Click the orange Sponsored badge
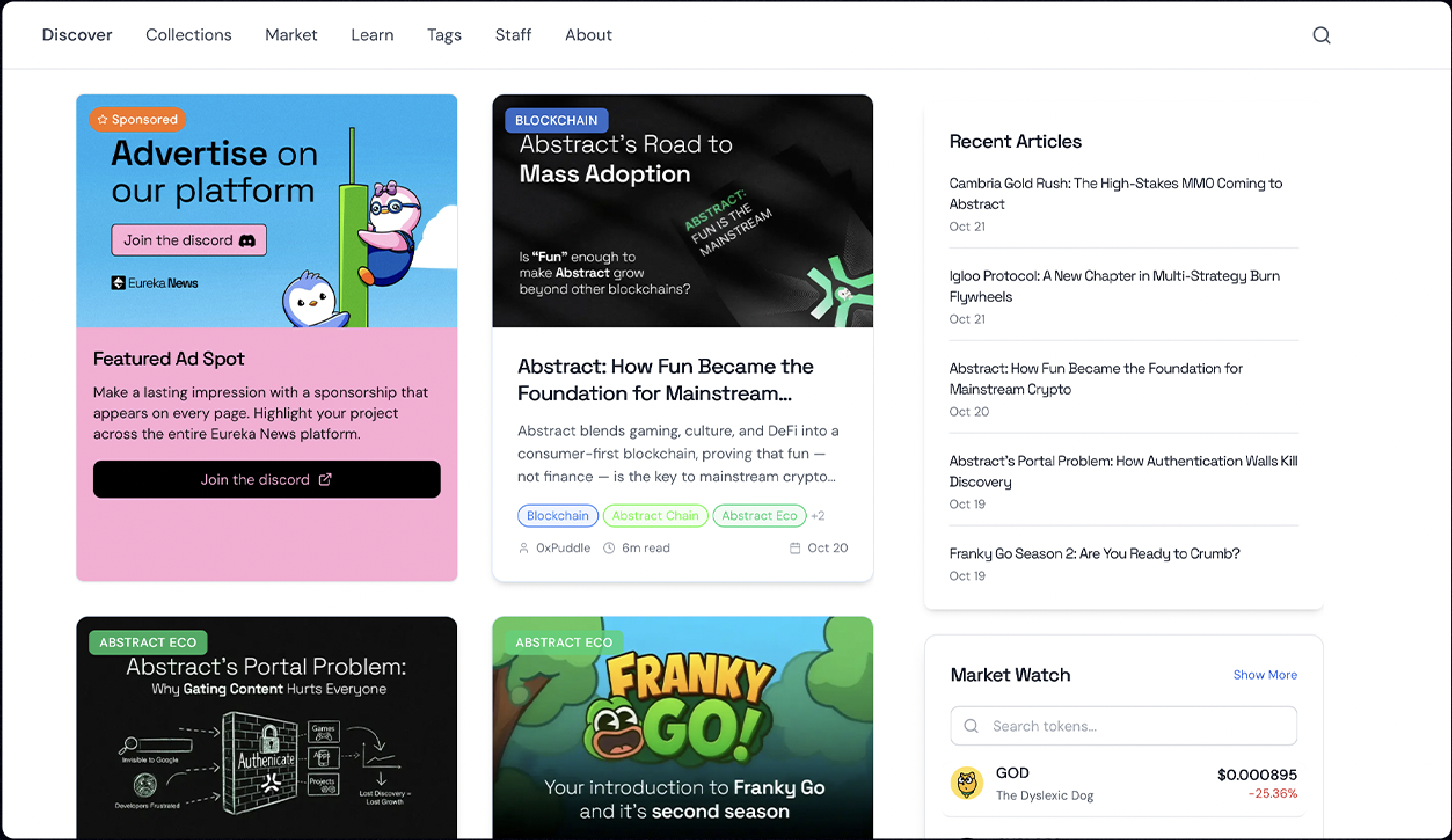Screen dimensions: 1452x840 (138, 119)
